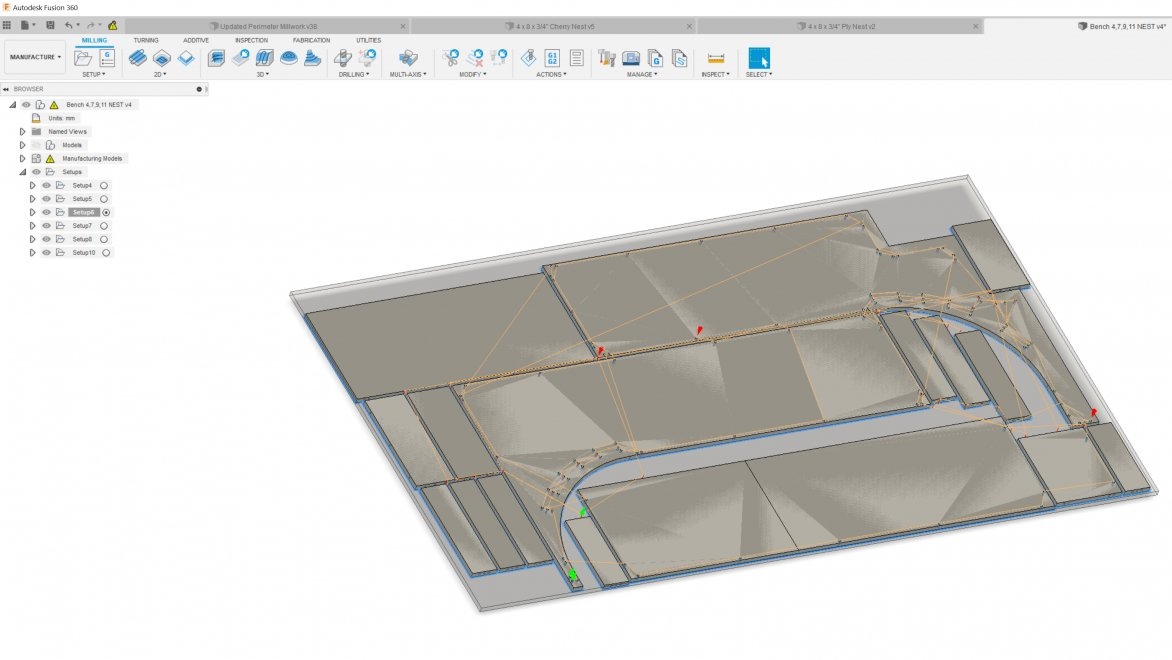Open the Template Library icon in Manage group

(x=679, y=58)
